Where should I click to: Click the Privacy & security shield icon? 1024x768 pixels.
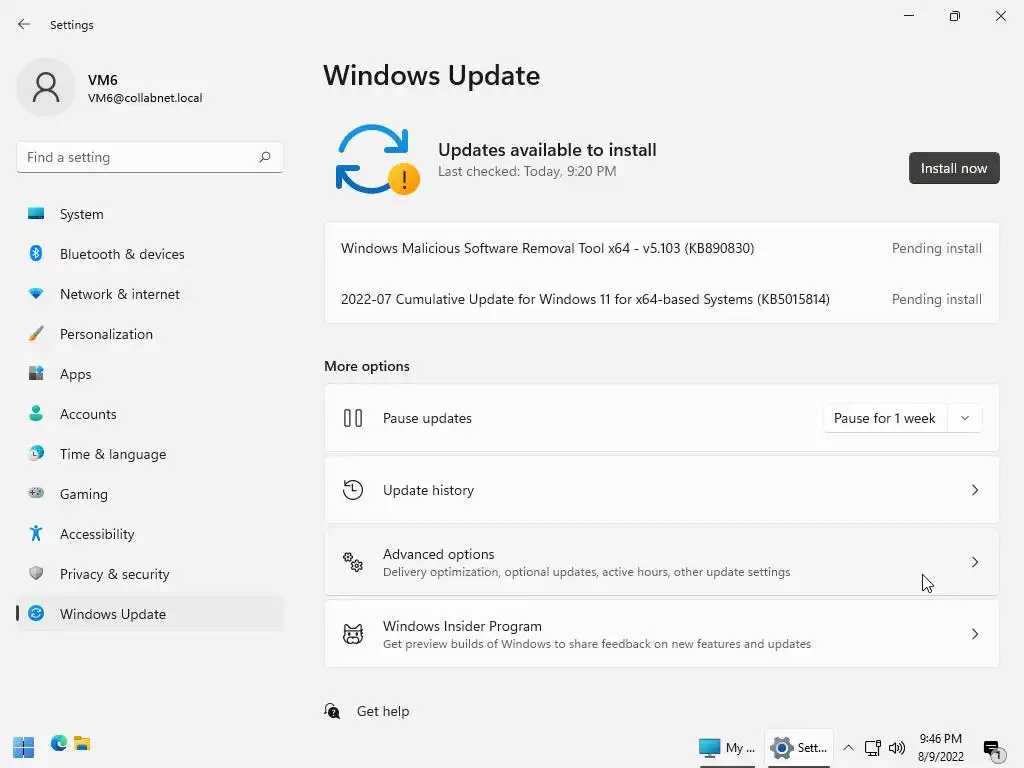[36, 573]
